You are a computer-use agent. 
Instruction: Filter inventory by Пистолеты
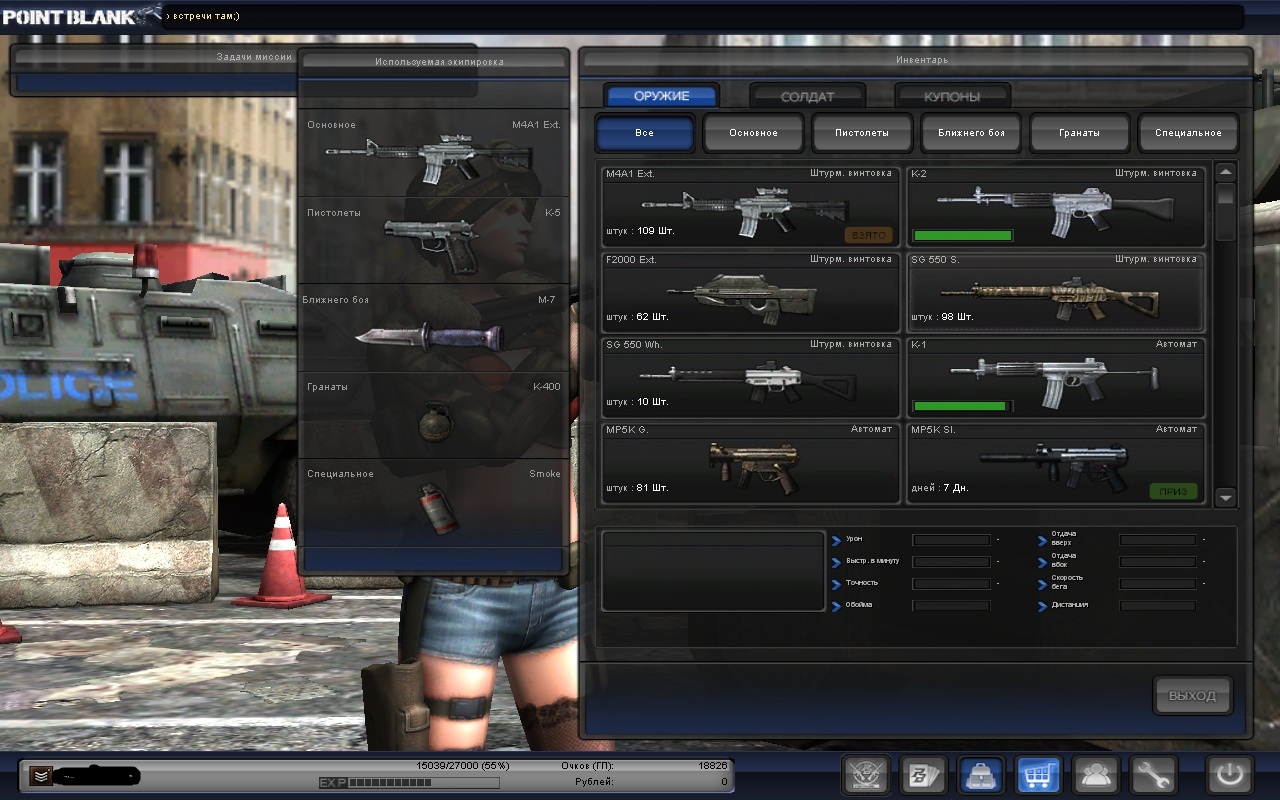coord(863,133)
